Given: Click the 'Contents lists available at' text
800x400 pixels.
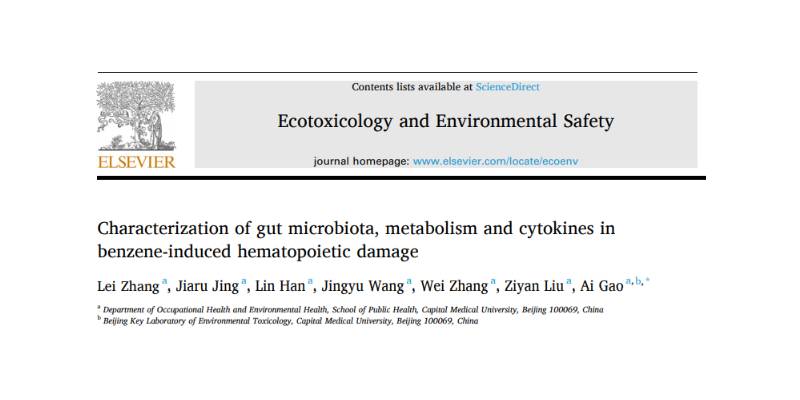Looking at the screenshot, I should click(411, 87).
